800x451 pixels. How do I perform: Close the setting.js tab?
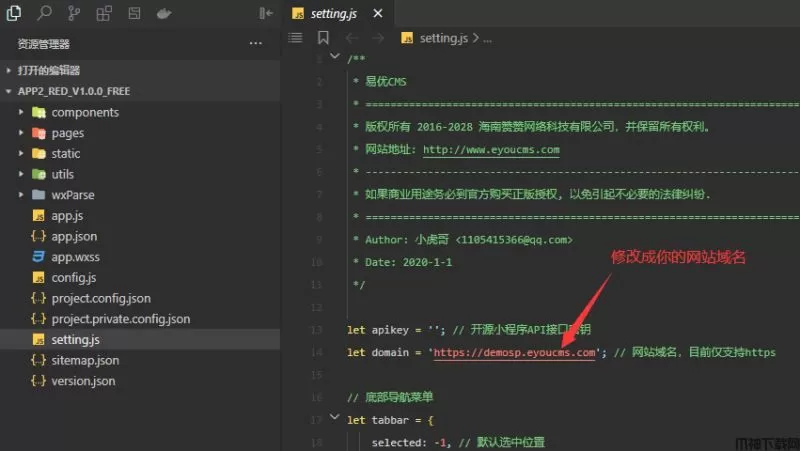(x=375, y=13)
